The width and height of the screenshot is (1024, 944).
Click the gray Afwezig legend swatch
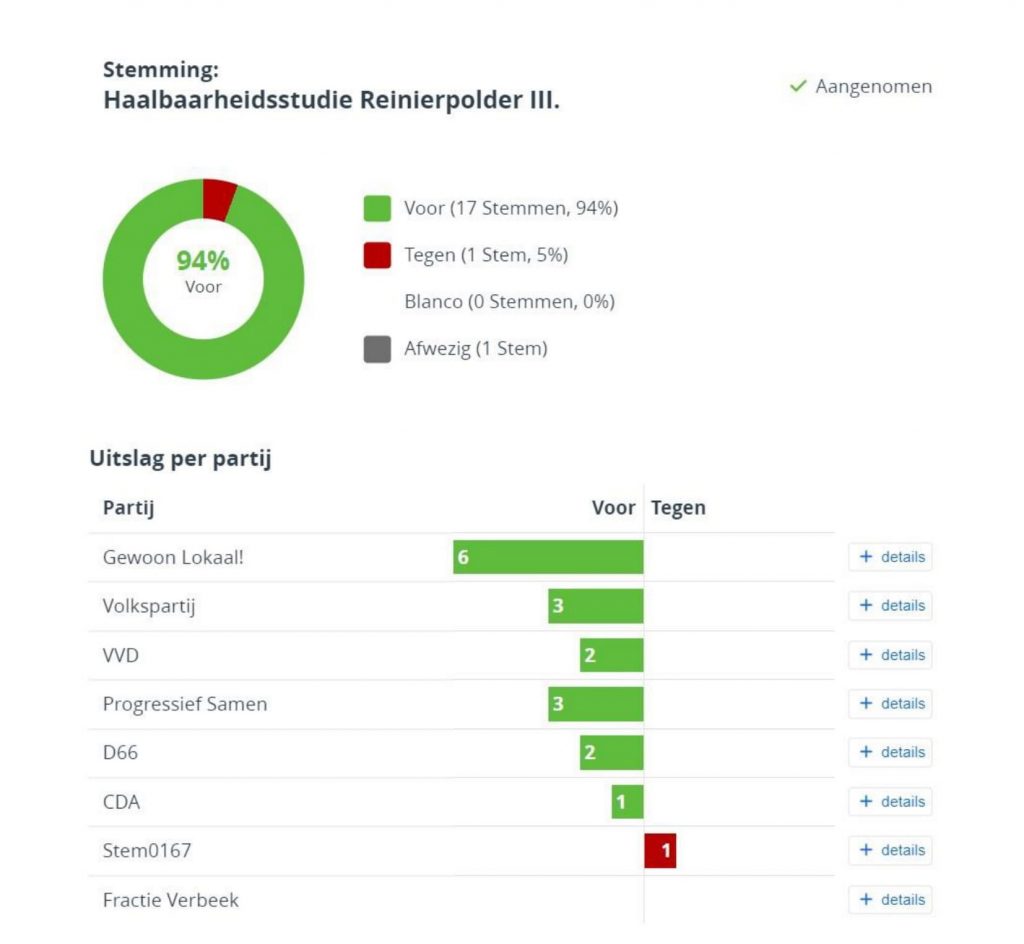tap(377, 349)
